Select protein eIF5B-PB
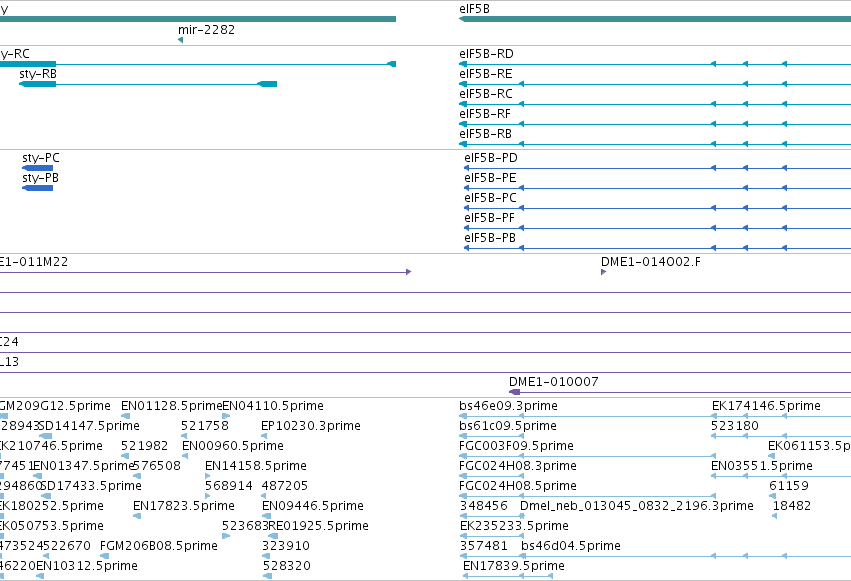 pyautogui.click(x=490, y=238)
